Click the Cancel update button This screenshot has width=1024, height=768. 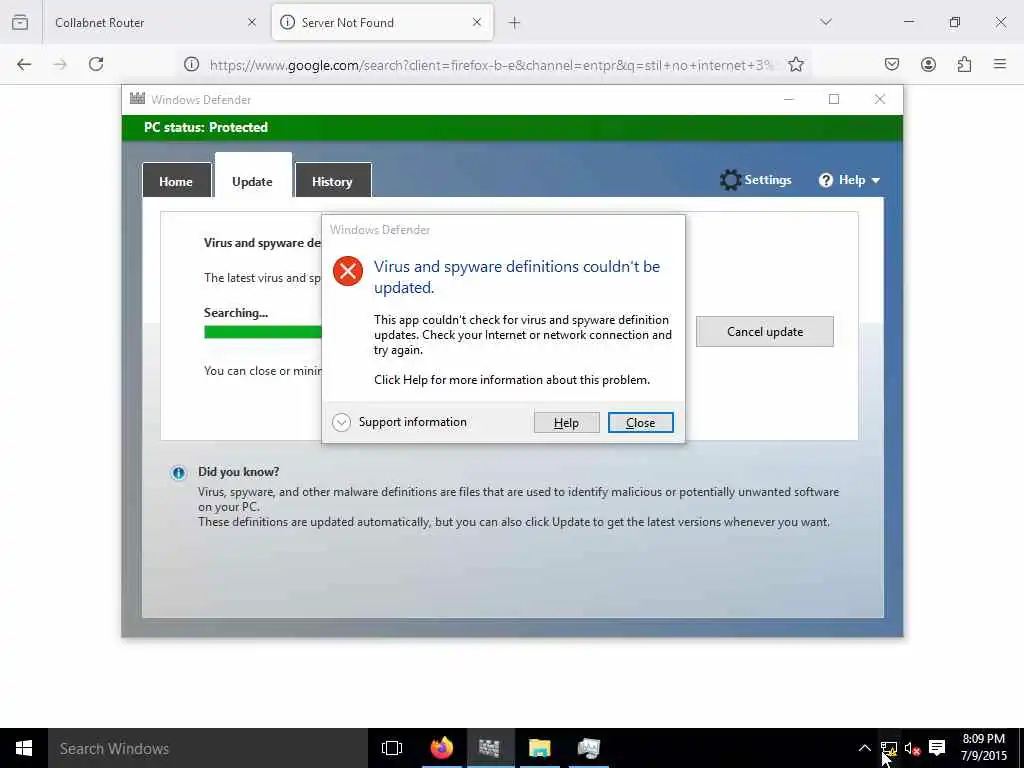(x=765, y=332)
